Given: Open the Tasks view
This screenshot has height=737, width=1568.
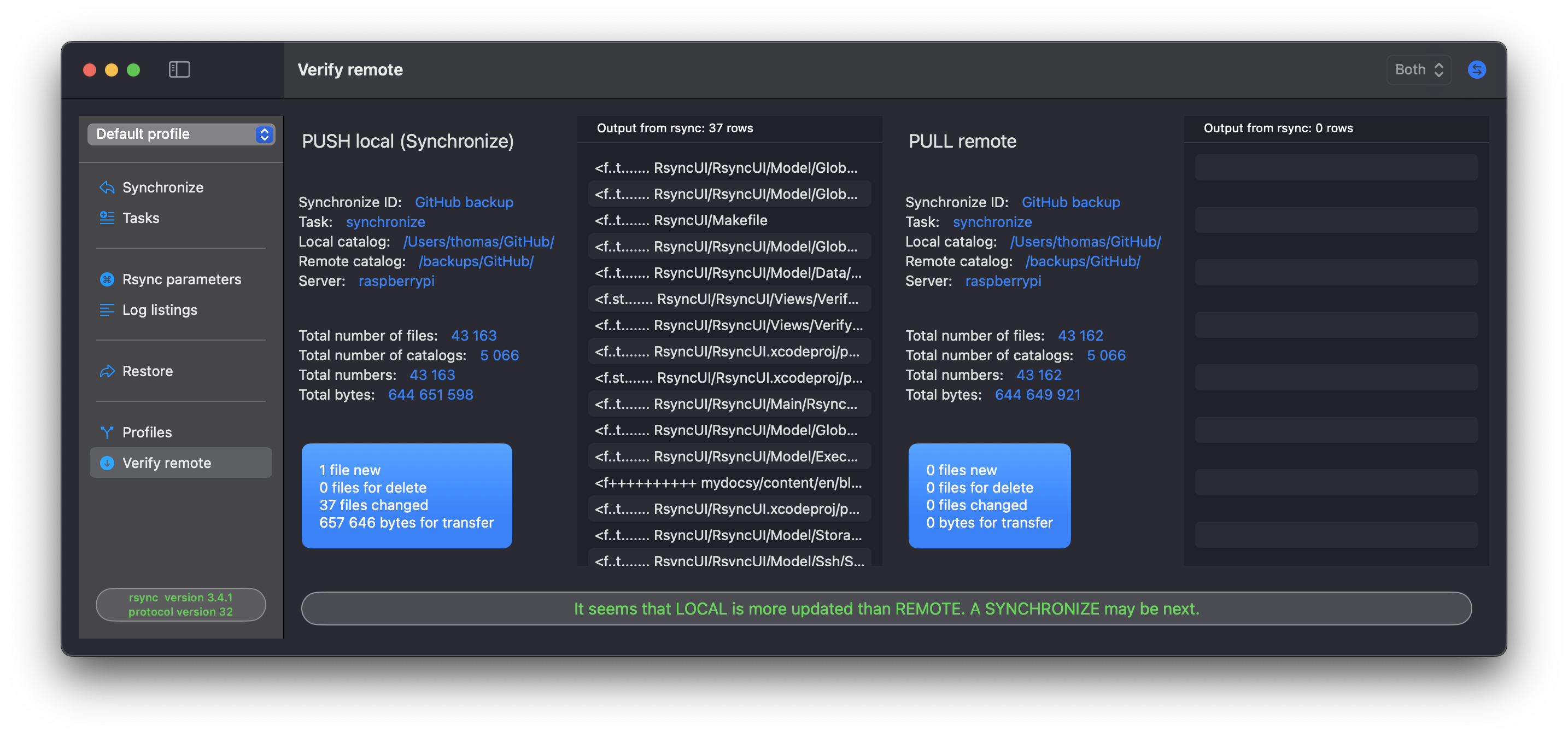Looking at the screenshot, I should click(x=181, y=217).
